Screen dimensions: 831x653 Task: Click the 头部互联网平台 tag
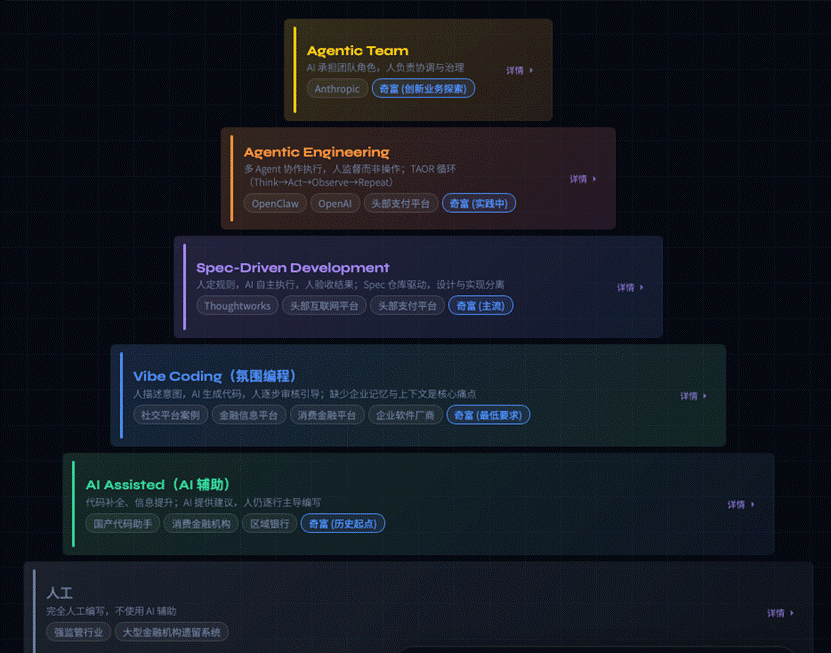(324, 306)
